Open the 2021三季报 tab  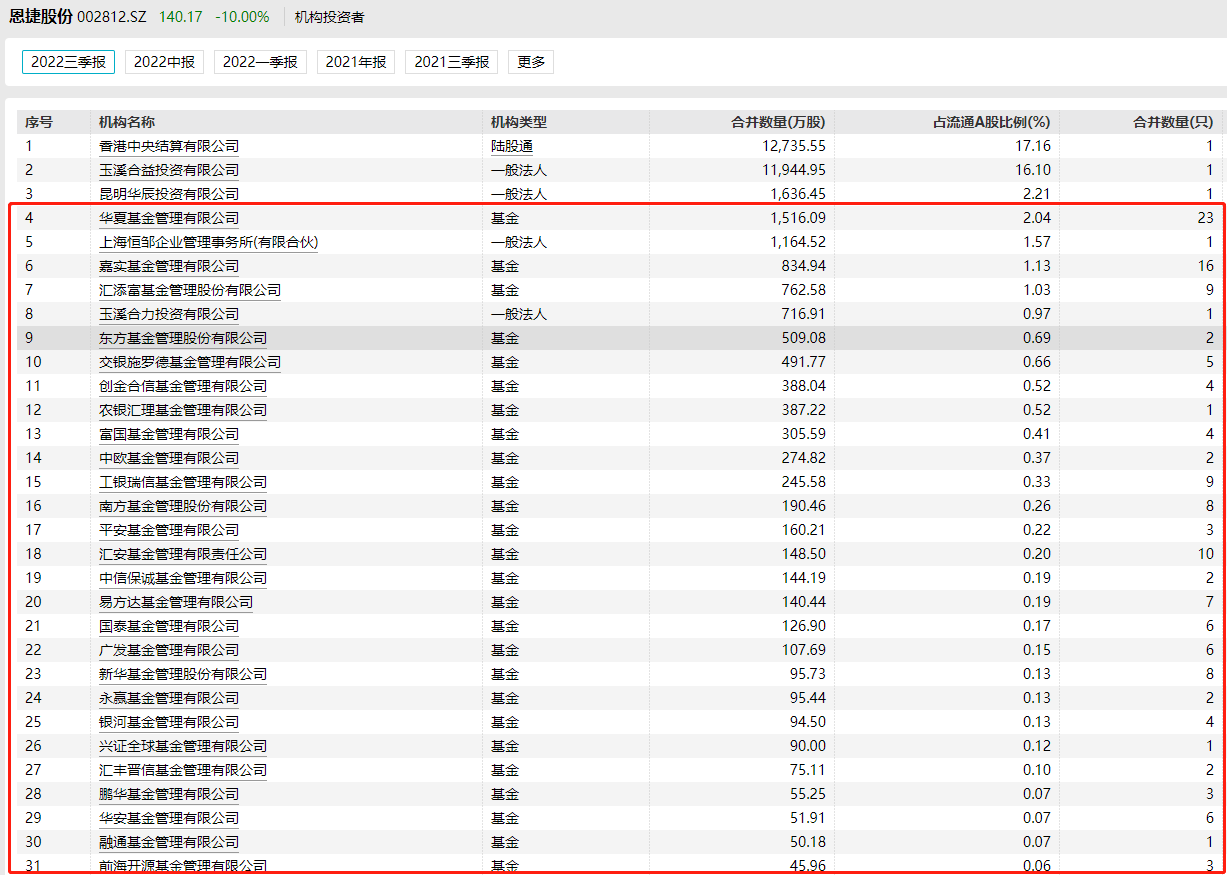point(451,62)
